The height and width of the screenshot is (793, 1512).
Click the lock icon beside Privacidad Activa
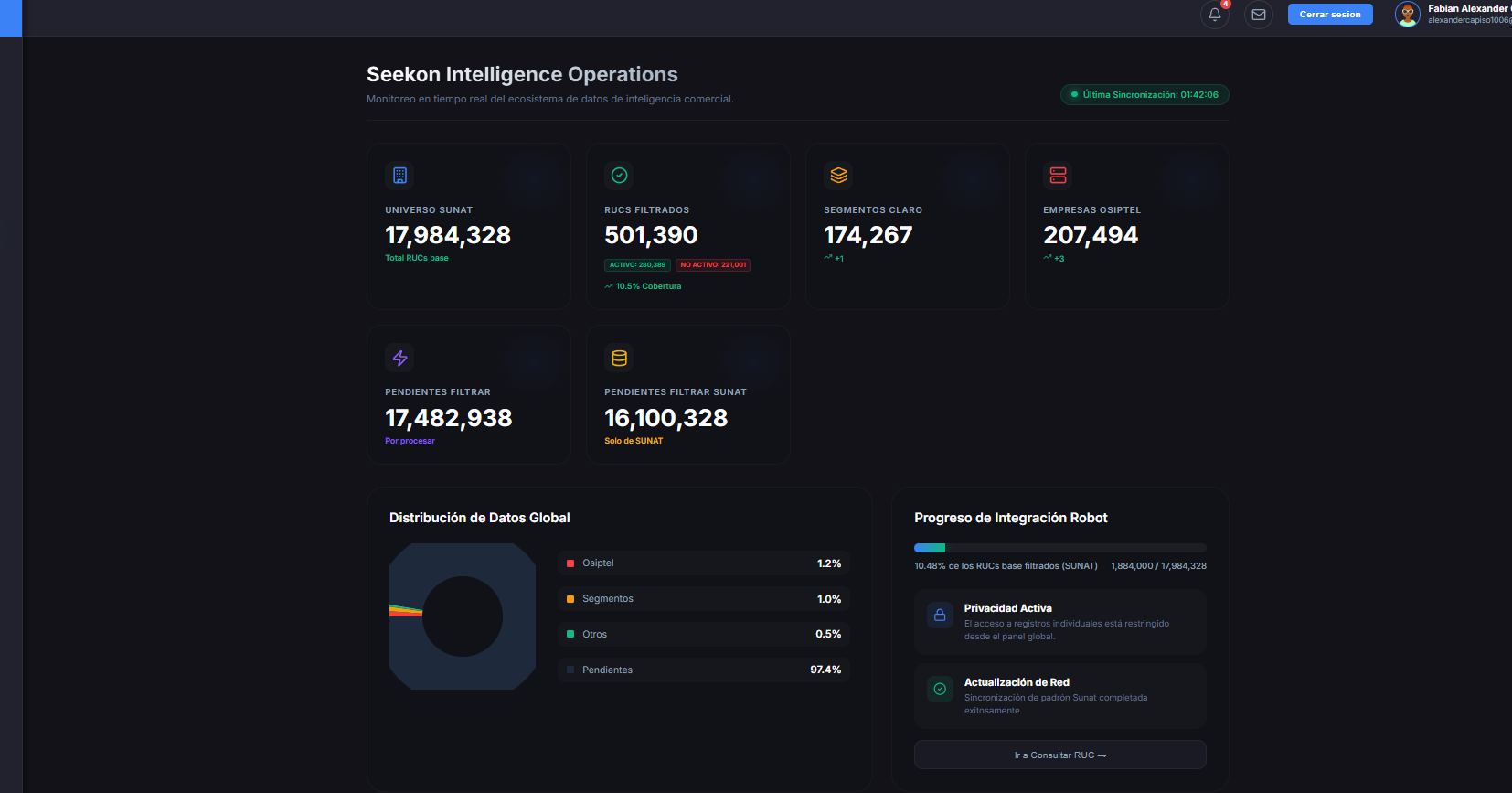(940, 615)
